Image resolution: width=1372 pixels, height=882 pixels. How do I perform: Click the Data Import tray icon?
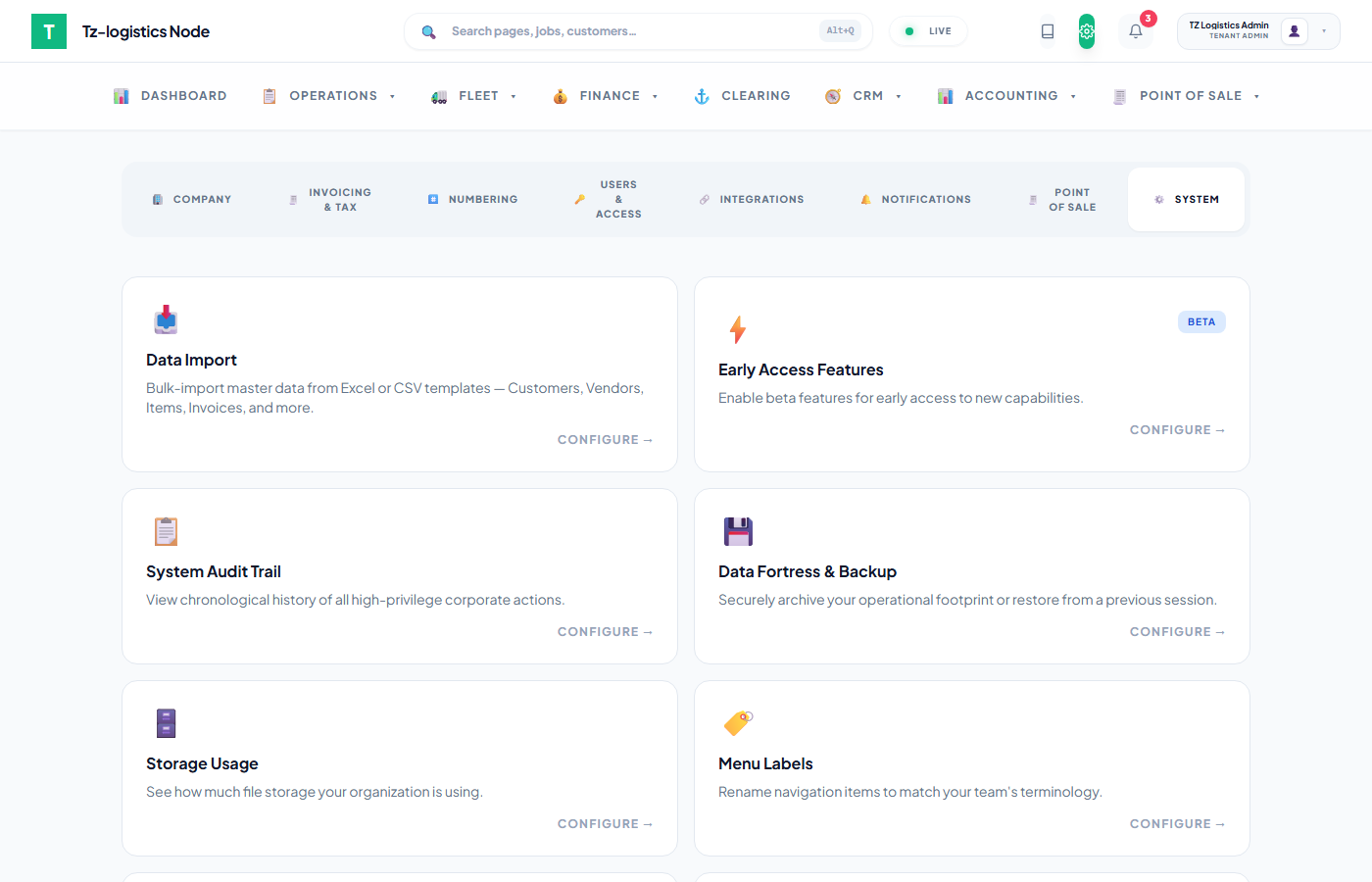[166, 319]
